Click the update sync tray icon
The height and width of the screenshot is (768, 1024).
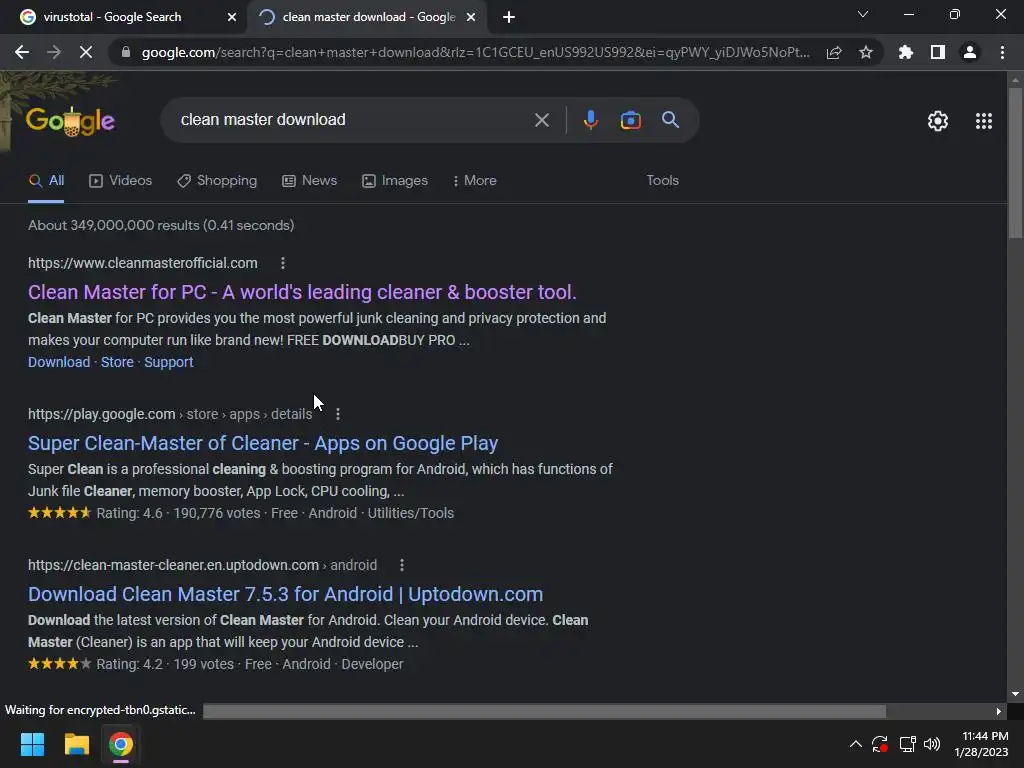click(880, 744)
